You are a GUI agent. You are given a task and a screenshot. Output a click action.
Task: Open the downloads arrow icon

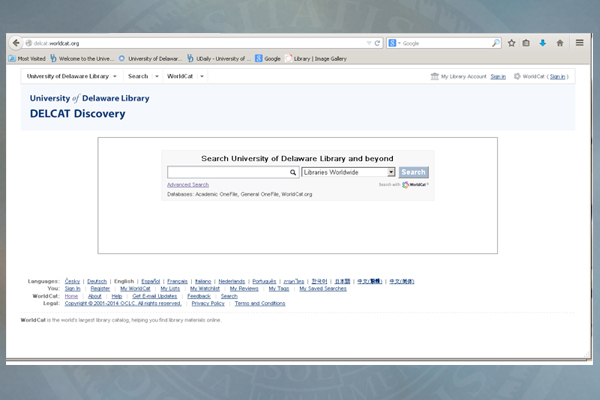point(543,43)
